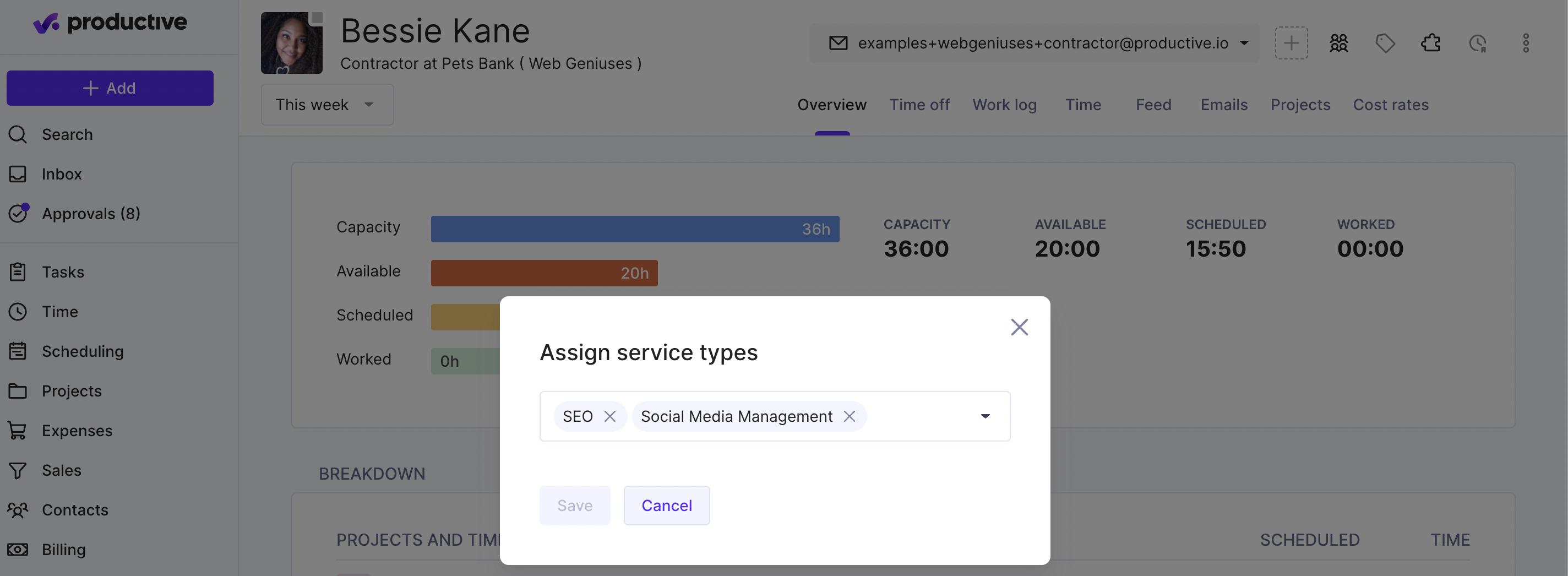Click the Save button
1568x576 pixels.
coord(575,505)
